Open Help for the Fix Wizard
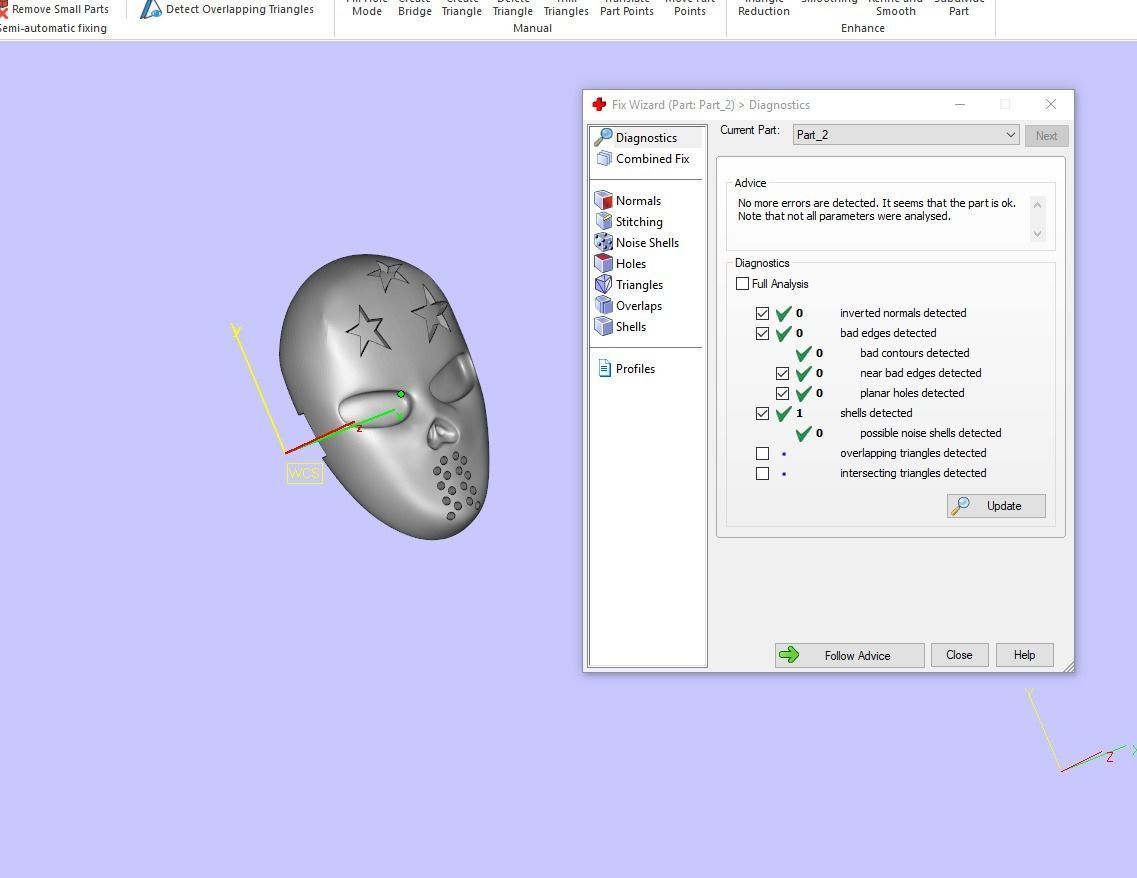The image size is (1137, 878). coord(1024,655)
